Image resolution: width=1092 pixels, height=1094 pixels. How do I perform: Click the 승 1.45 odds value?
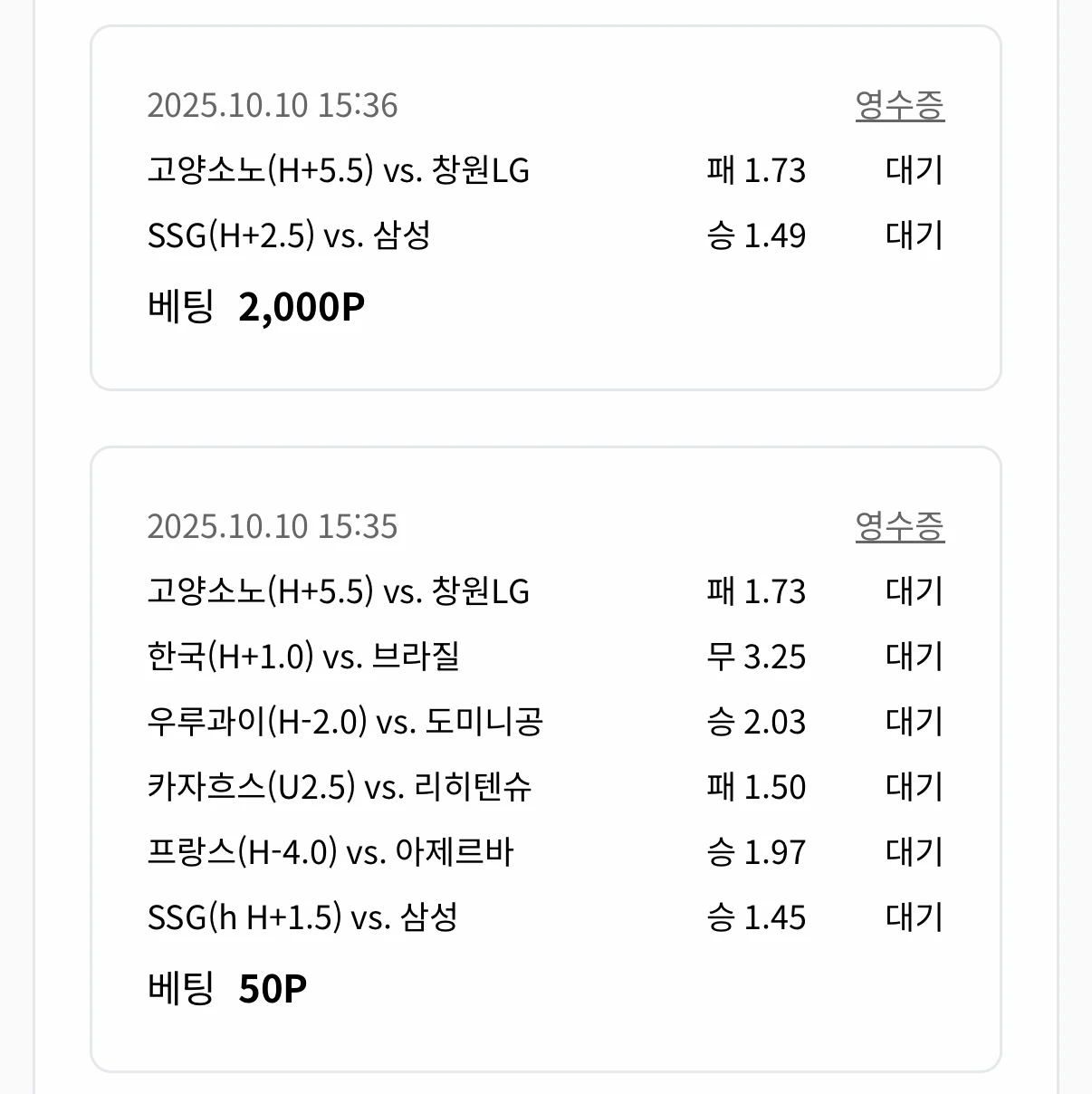point(756,917)
